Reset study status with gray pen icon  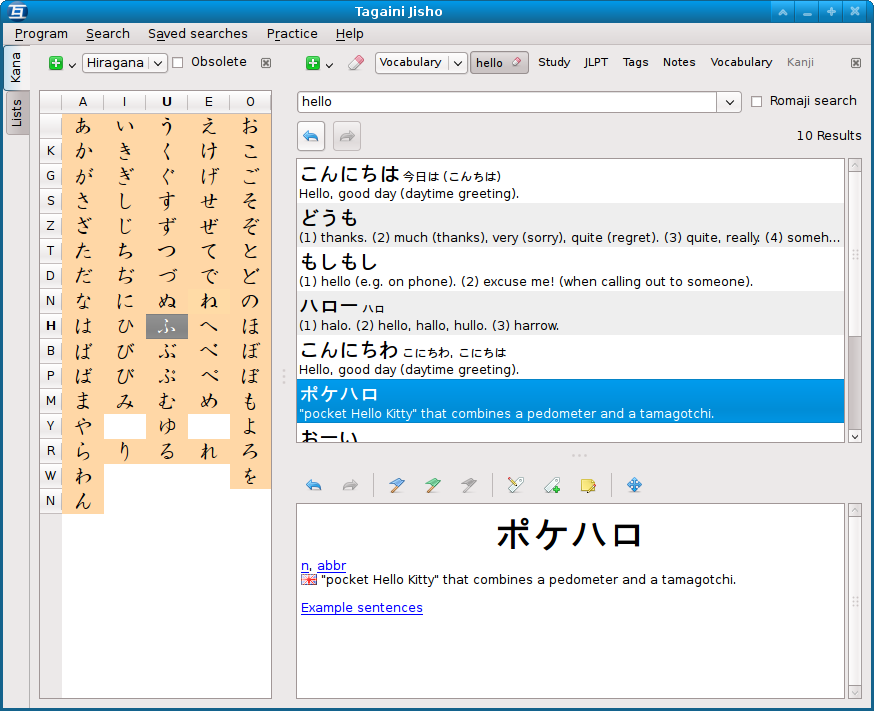468,485
